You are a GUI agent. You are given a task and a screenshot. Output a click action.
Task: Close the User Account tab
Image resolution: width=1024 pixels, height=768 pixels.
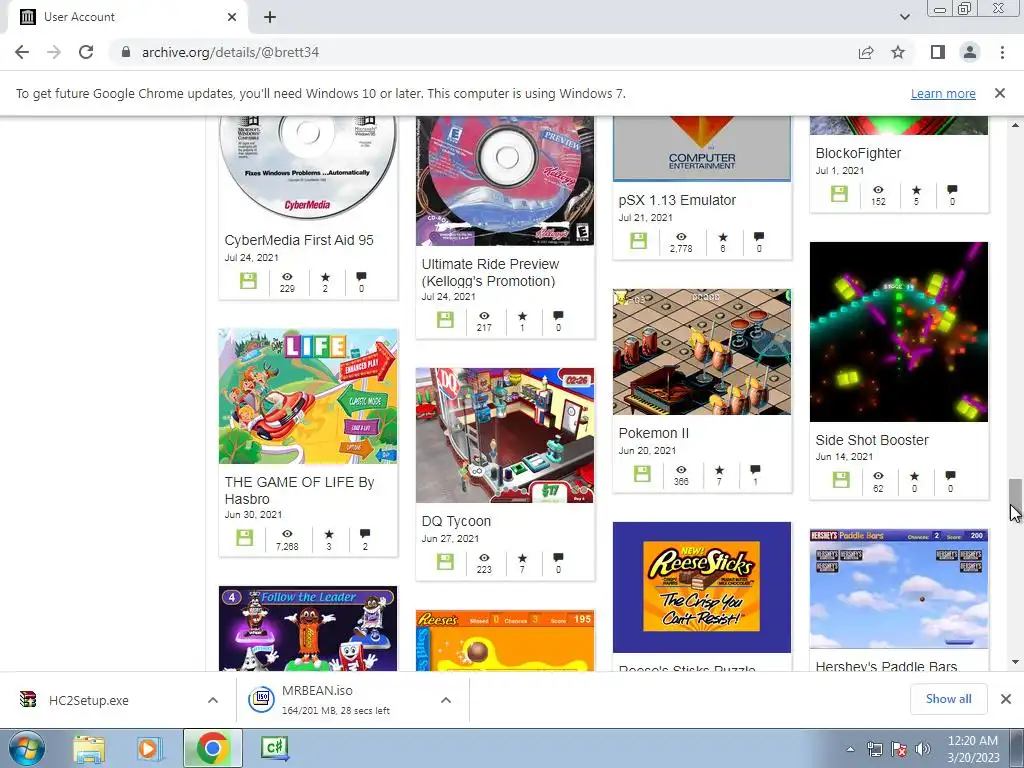tap(232, 17)
